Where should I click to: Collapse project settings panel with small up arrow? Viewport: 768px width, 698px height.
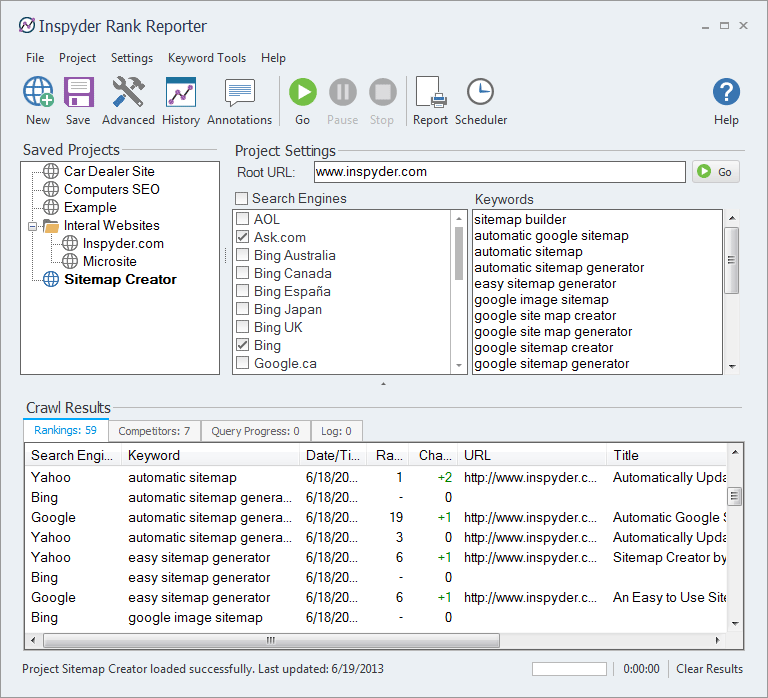coord(384,384)
